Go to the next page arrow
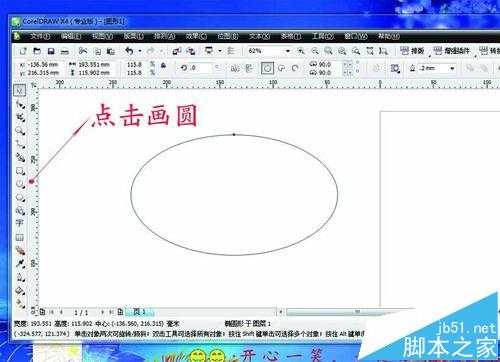The height and width of the screenshot is (362, 500). point(102,312)
